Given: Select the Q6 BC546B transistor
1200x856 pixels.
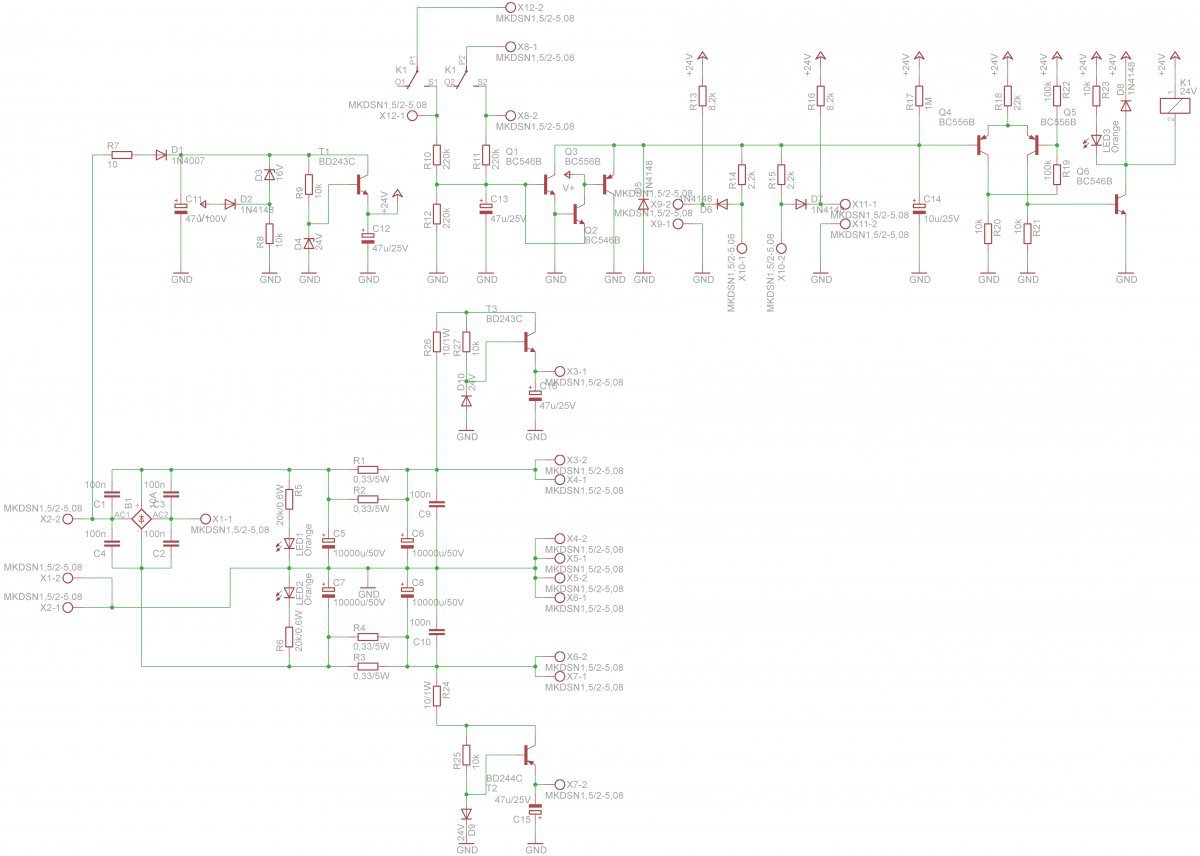Looking at the screenshot, I should pyautogui.click(x=1121, y=204).
